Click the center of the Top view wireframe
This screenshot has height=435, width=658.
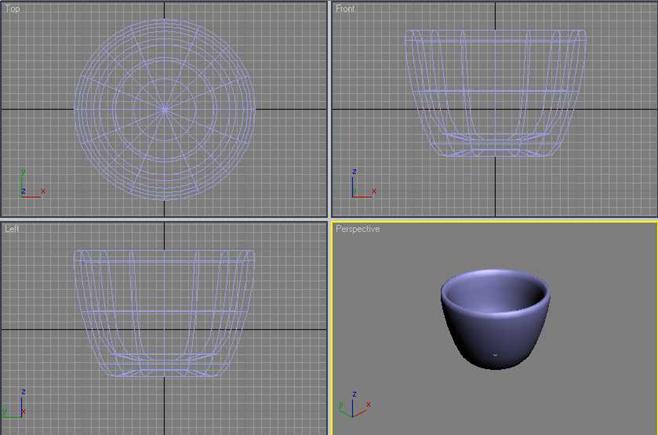pos(165,108)
